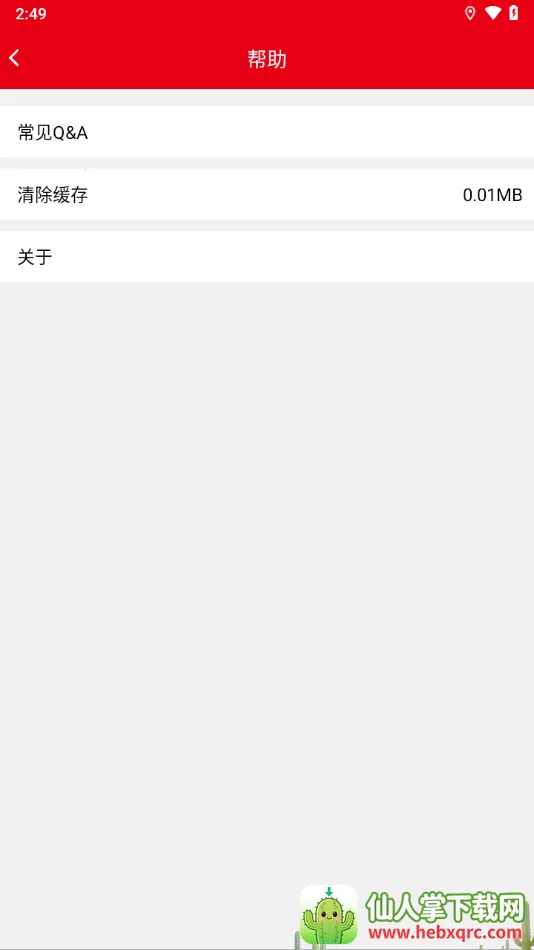Screen dimensions: 534x950
Task: Tap empty space right of 常见Q&A
Action: click(309, 132)
